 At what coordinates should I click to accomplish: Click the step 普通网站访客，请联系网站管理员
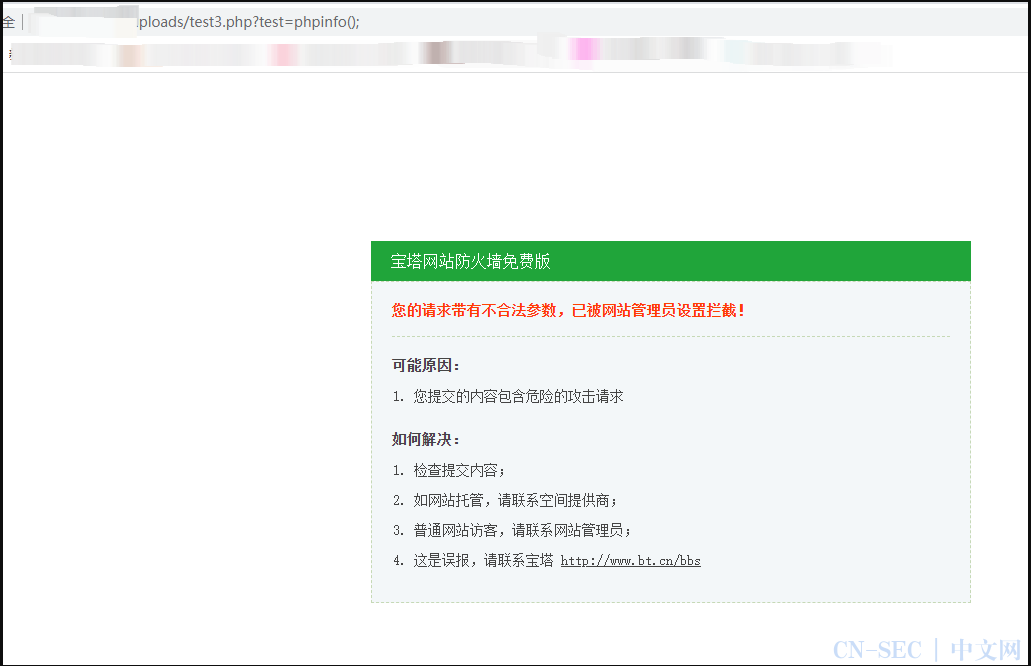tap(522, 531)
